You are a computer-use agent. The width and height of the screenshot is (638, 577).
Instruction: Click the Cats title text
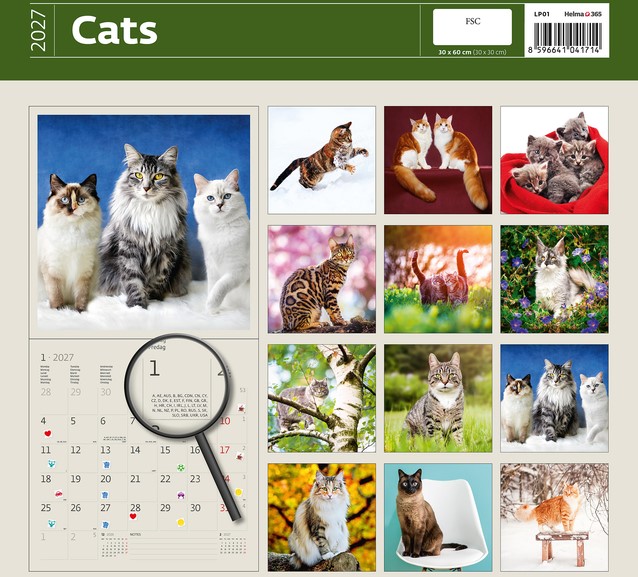point(114,30)
